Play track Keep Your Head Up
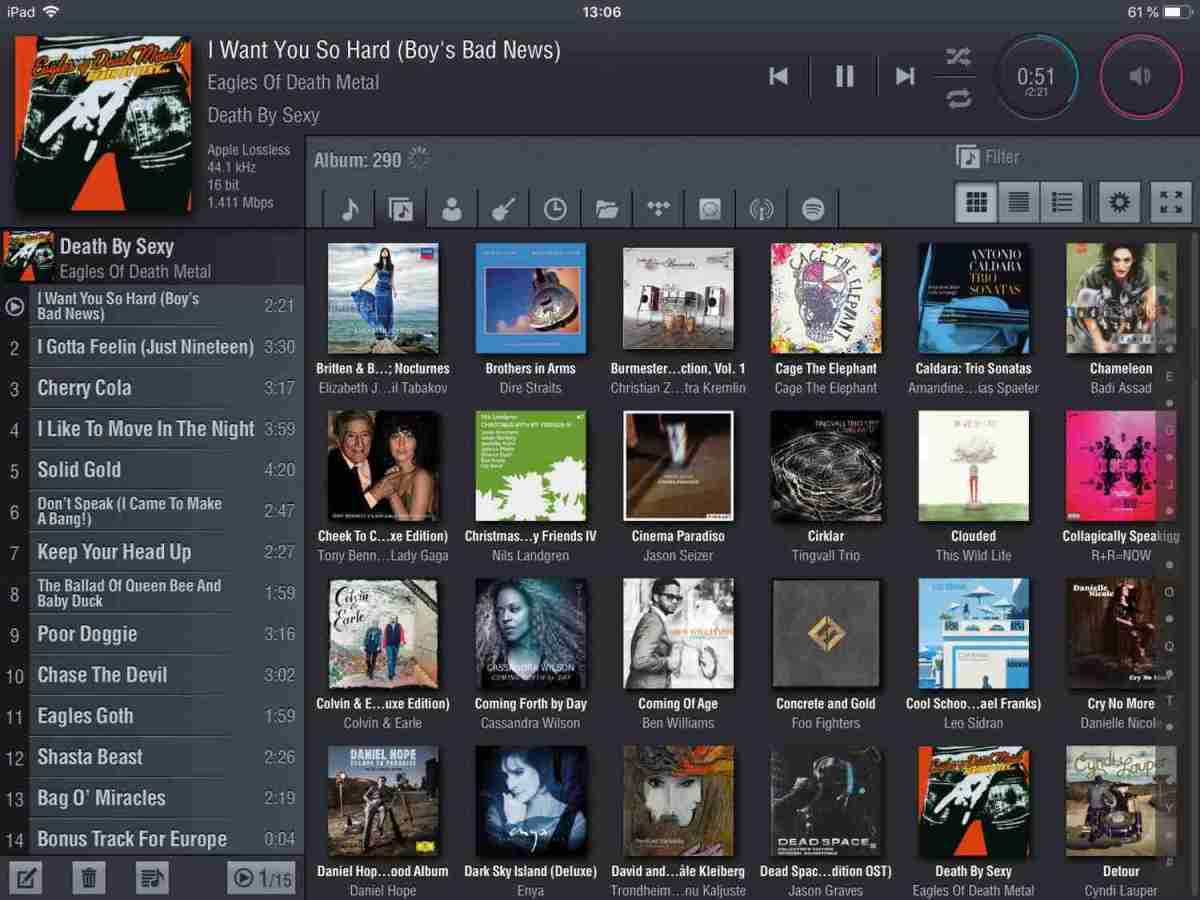The width and height of the screenshot is (1200, 900). click(x=152, y=552)
